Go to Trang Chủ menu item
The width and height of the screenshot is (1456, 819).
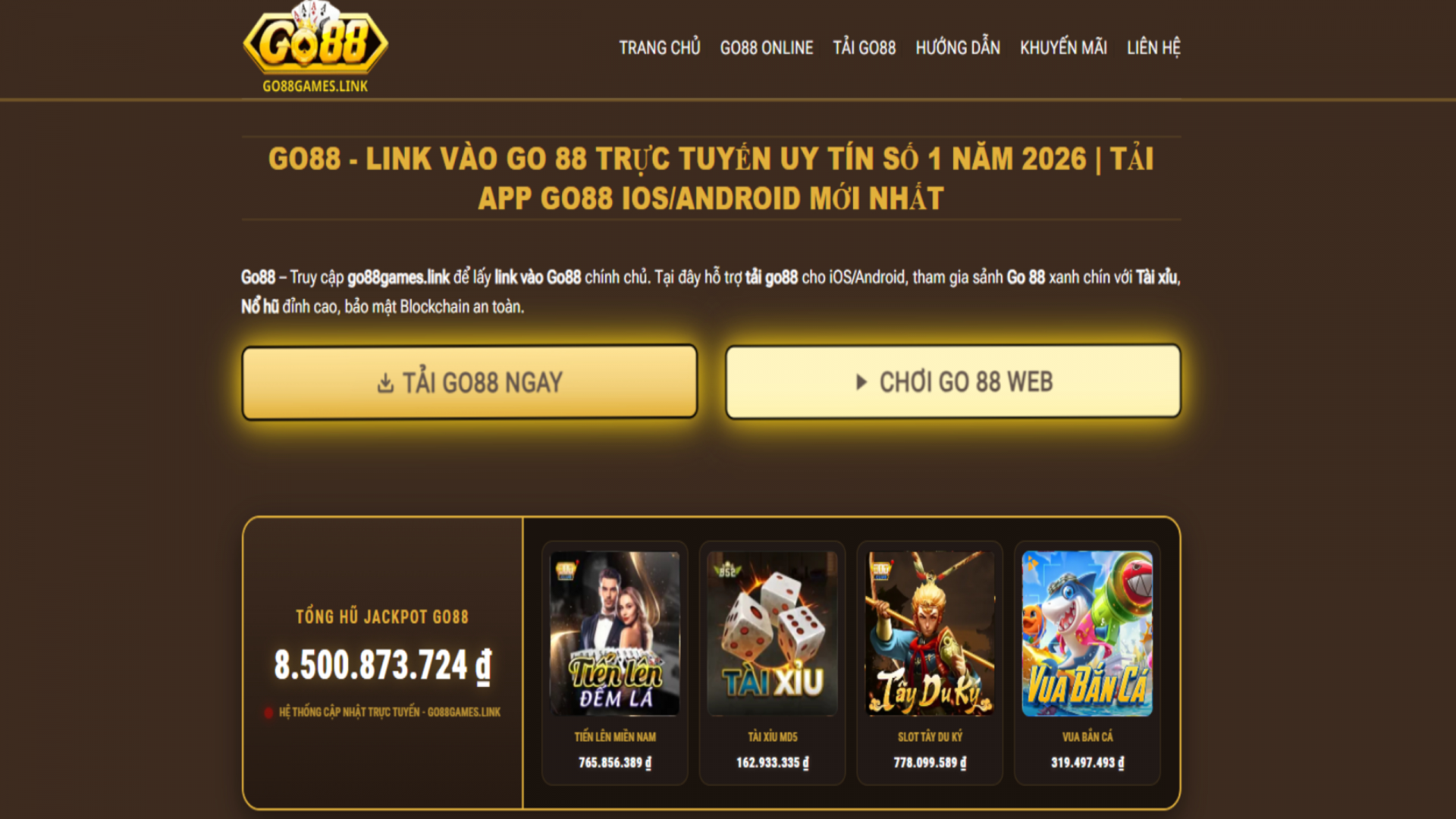point(660,48)
